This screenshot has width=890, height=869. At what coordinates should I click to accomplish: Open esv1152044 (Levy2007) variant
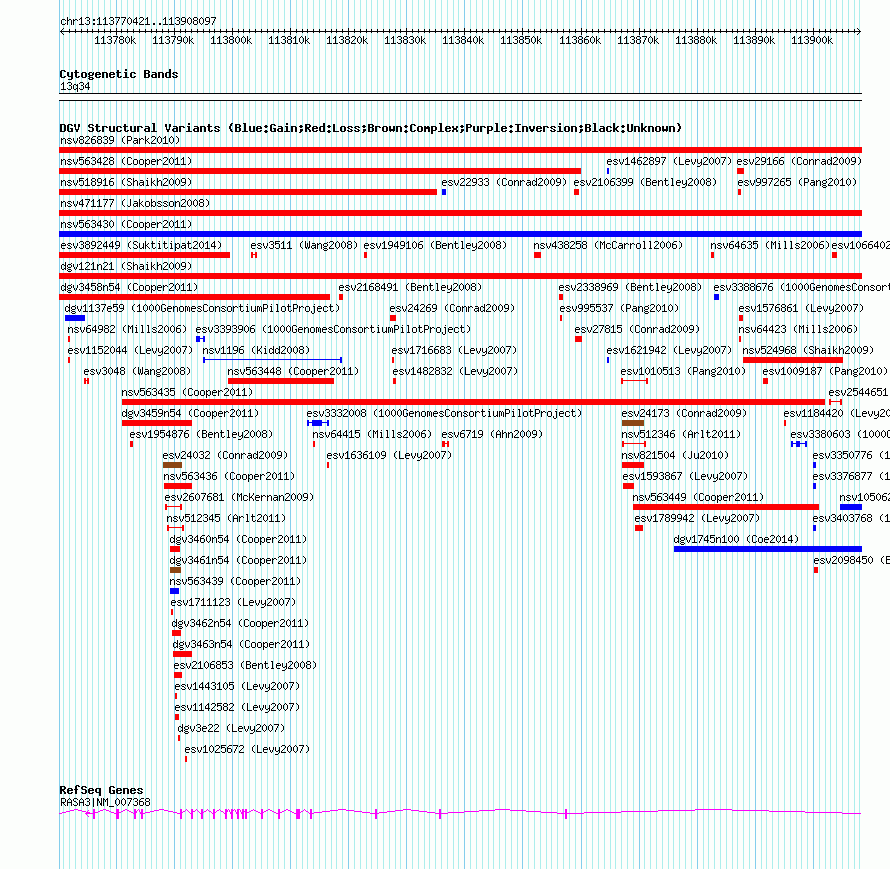coord(130,350)
